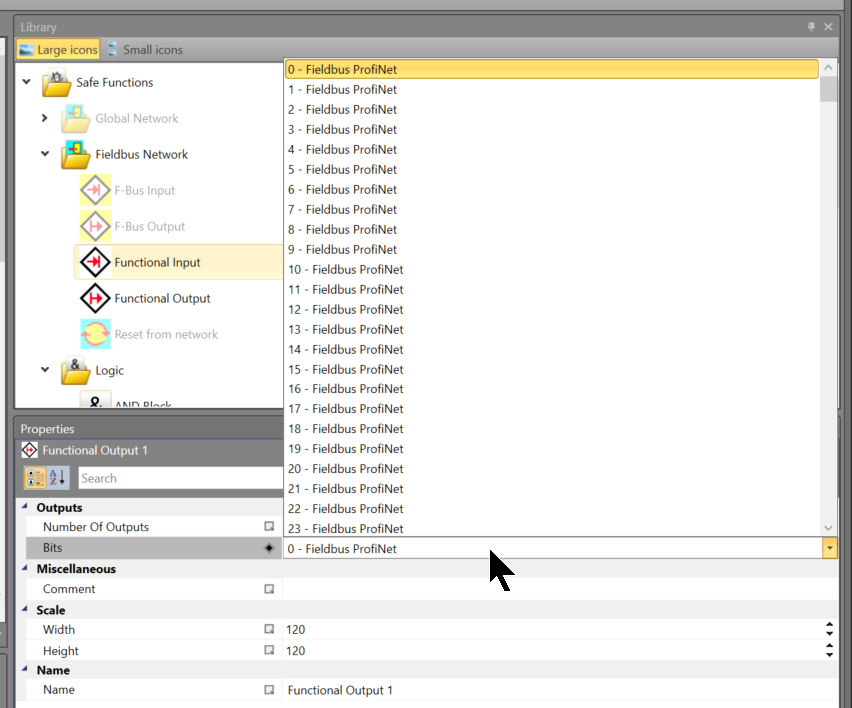Image resolution: width=852 pixels, height=708 pixels.
Task: Click the Width property marker
Action: pyautogui.click(x=269, y=629)
